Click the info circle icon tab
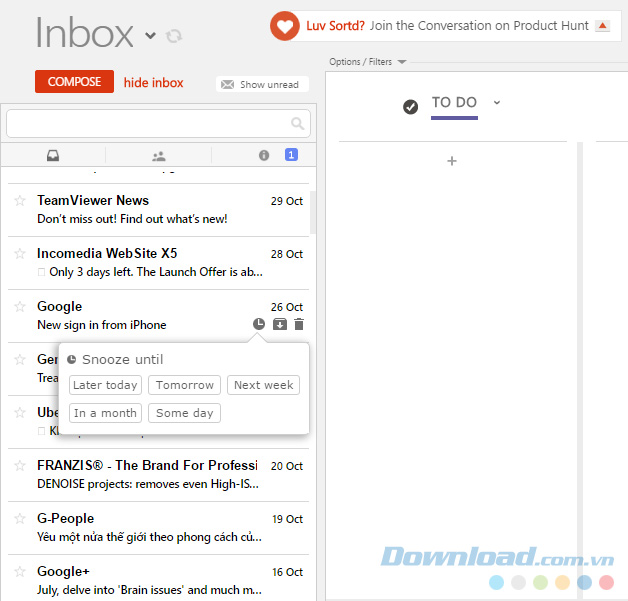This screenshot has width=628, height=601. 264,155
